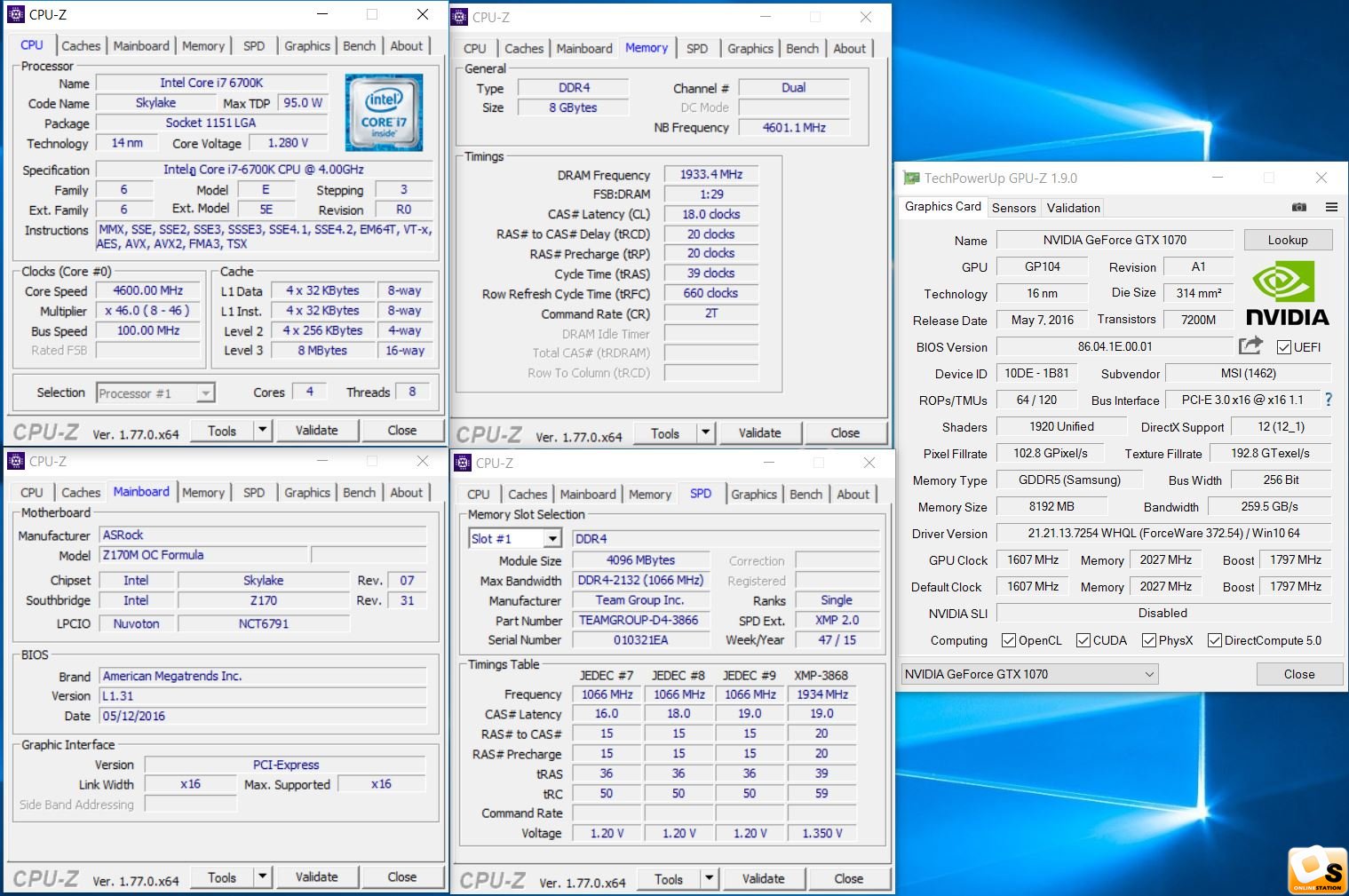Toggle the PhysX checkbox
1349x896 pixels.
click(1149, 640)
